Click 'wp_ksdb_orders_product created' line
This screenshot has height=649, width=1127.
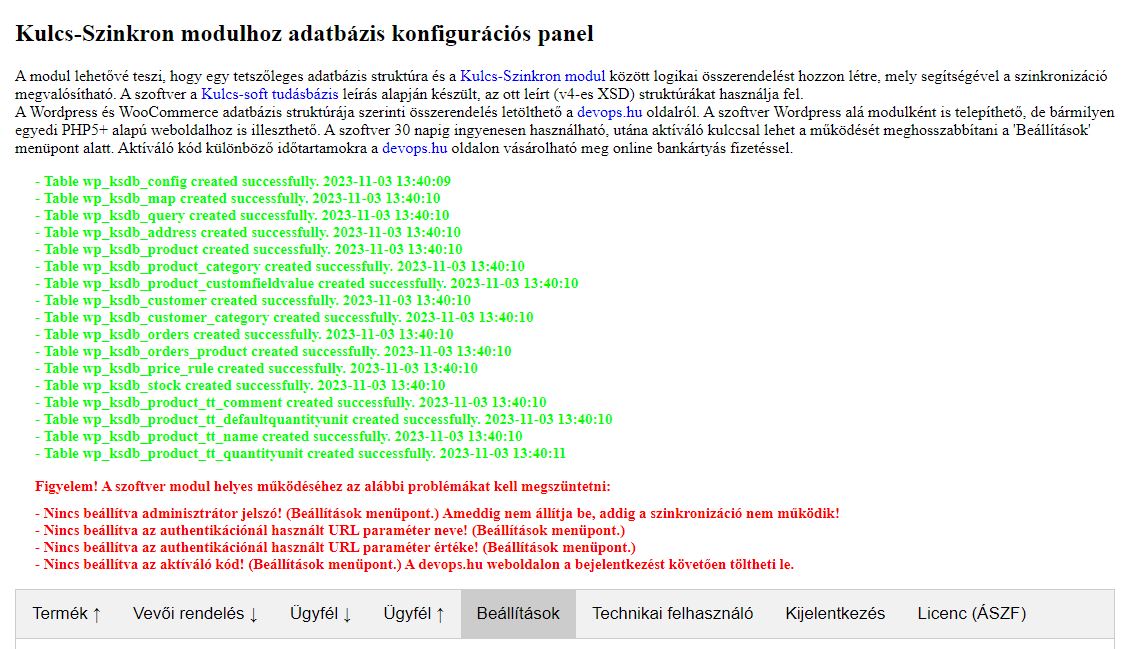coord(273,351)
